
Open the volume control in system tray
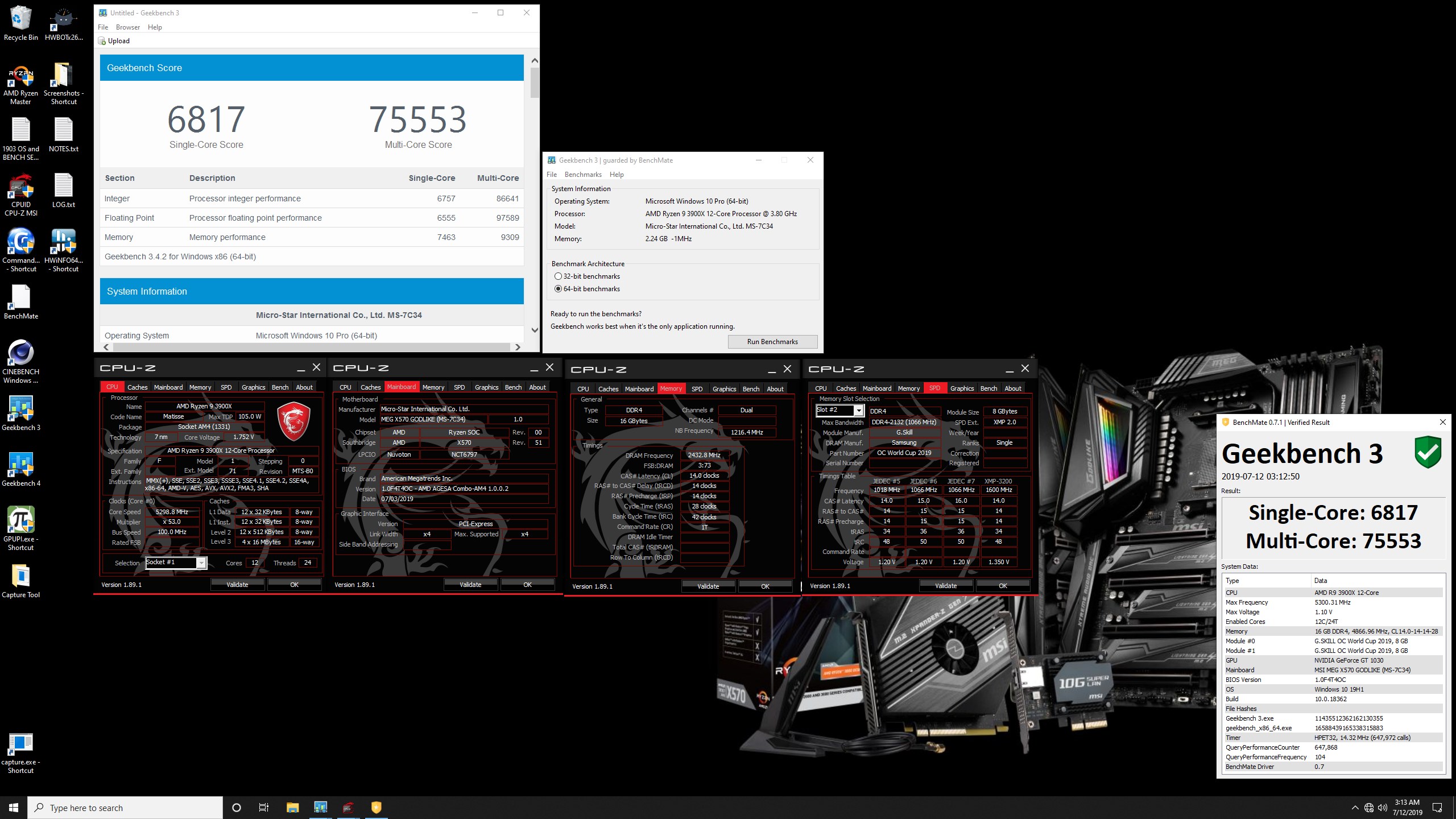1383,808
